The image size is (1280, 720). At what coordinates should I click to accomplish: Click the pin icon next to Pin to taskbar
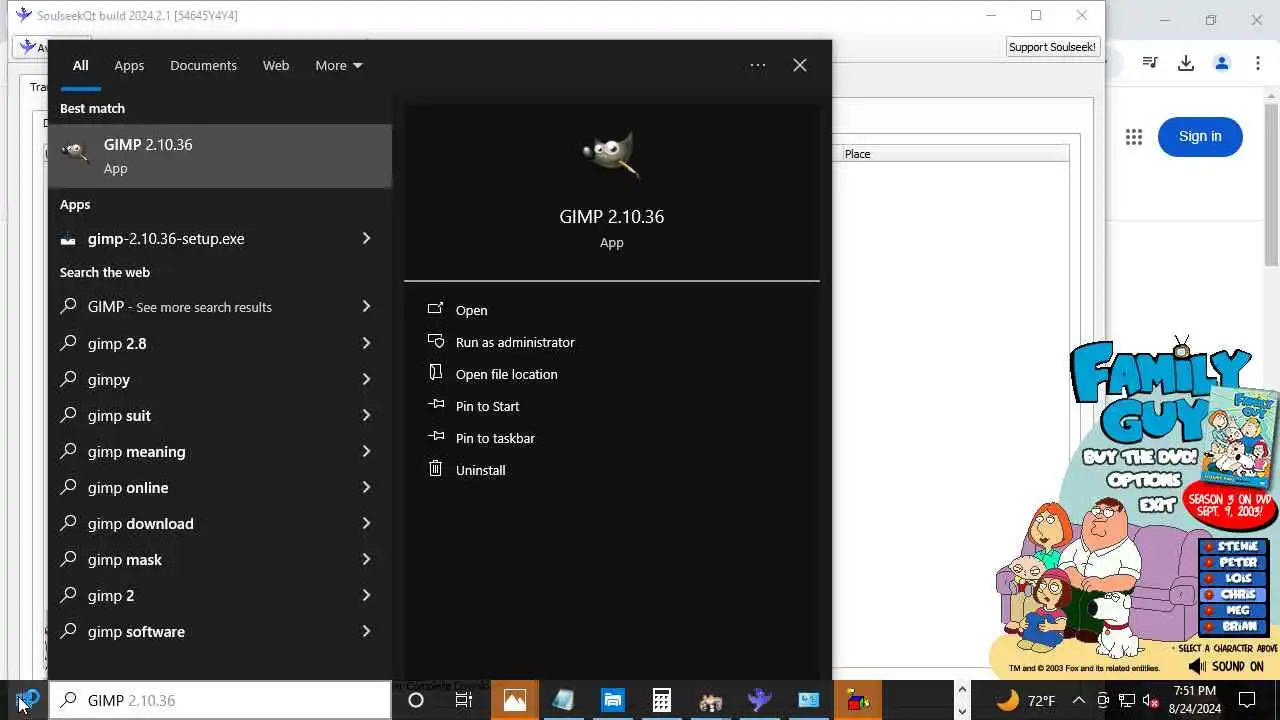pos(435,437)
